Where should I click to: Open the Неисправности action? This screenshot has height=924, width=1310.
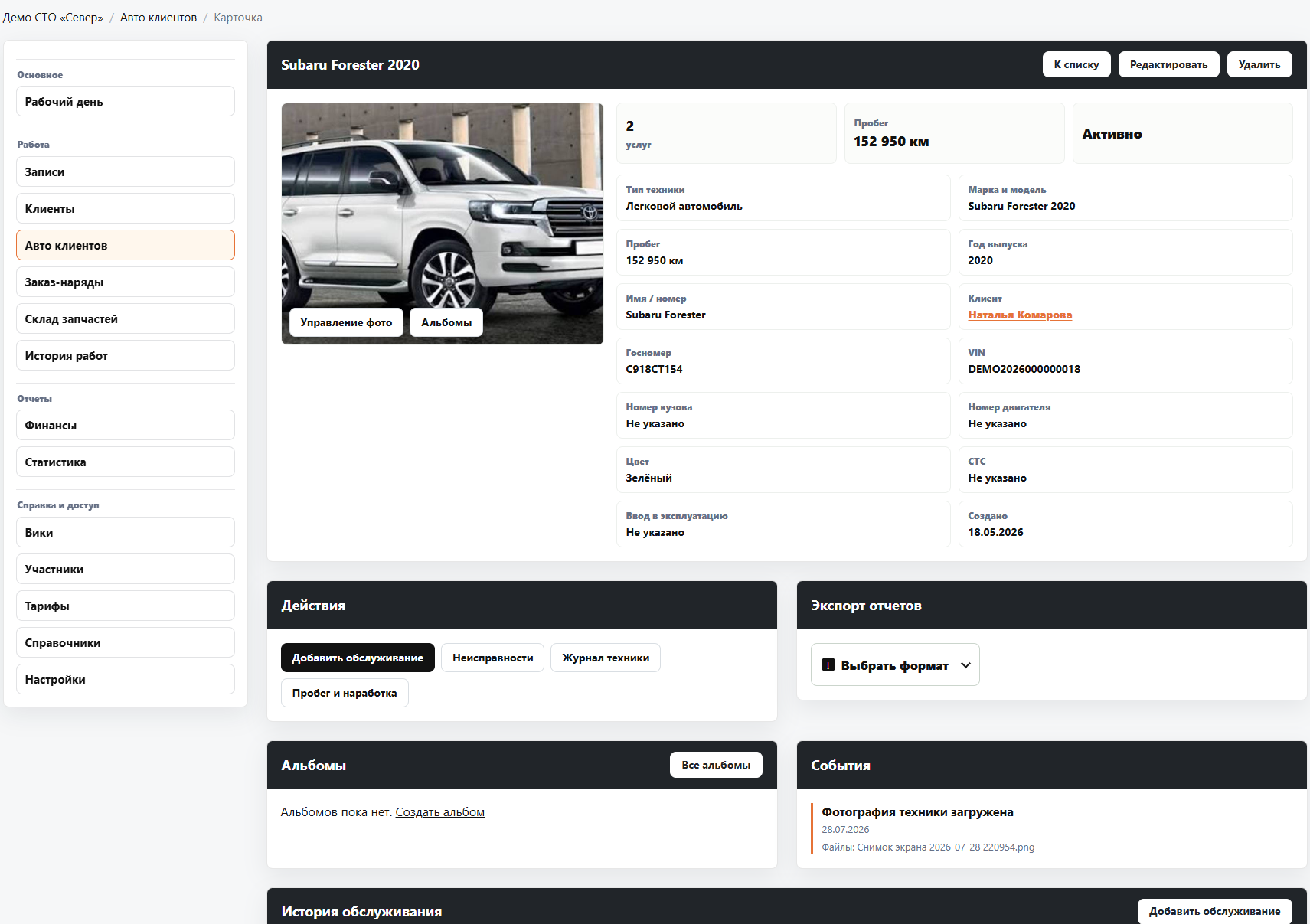coord(493,658)
